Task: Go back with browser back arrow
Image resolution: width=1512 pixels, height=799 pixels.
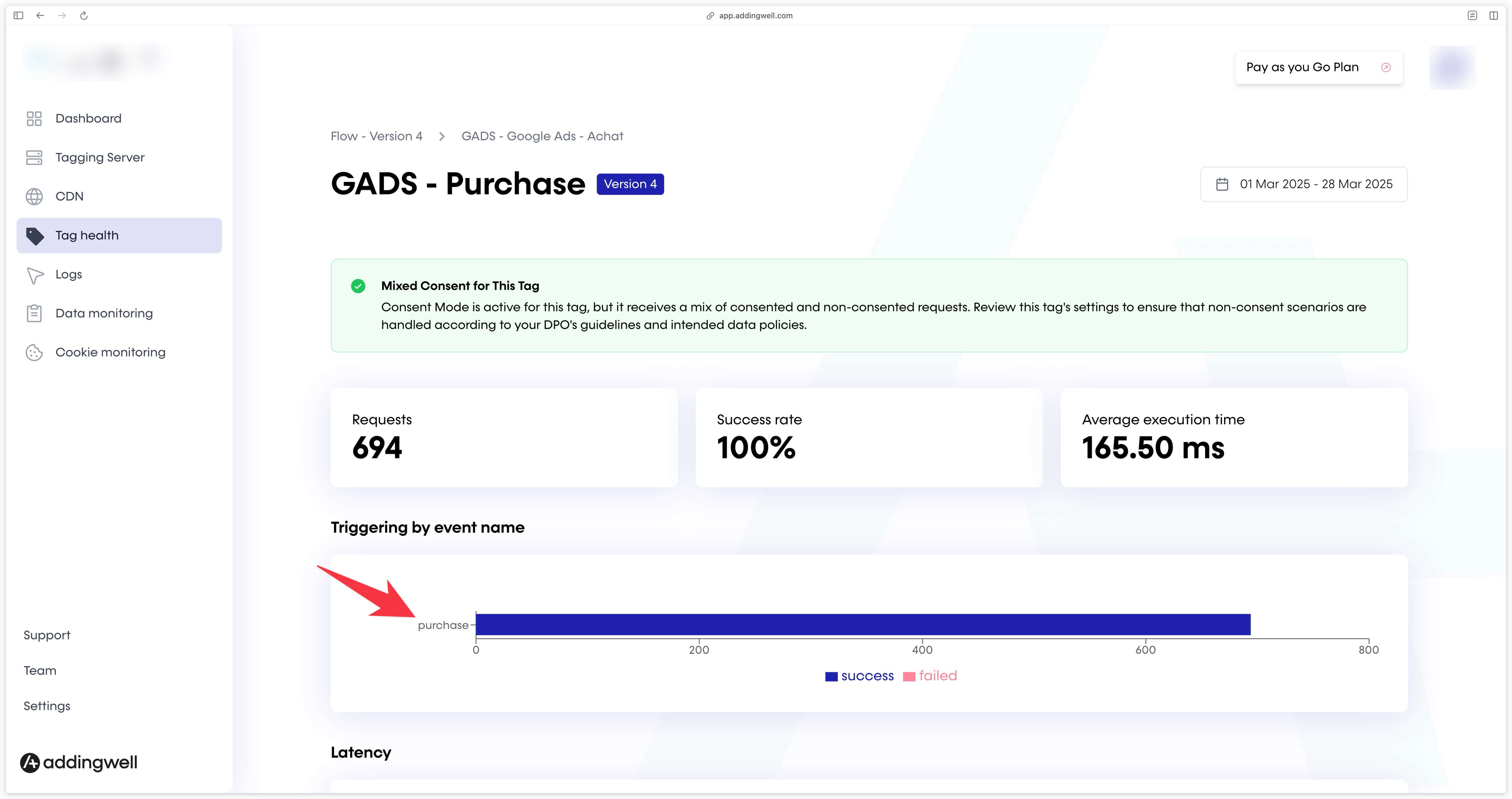Action: 40,15
